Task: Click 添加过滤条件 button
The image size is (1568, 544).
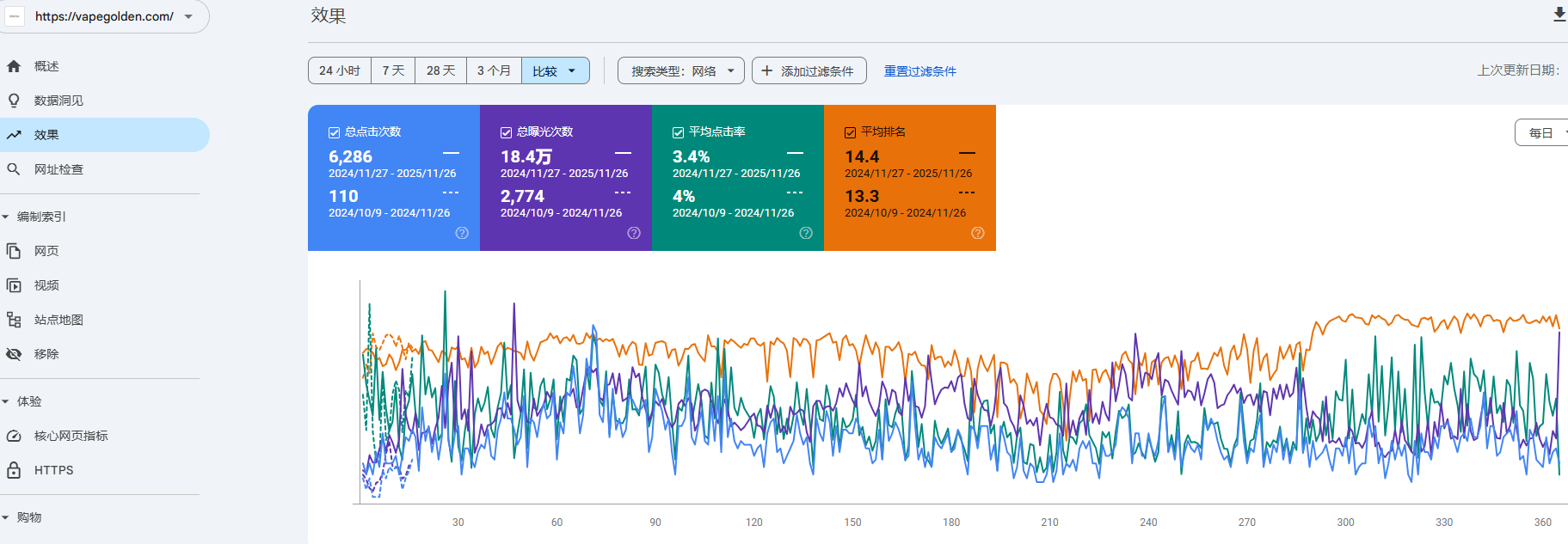Action: [809, 70]
